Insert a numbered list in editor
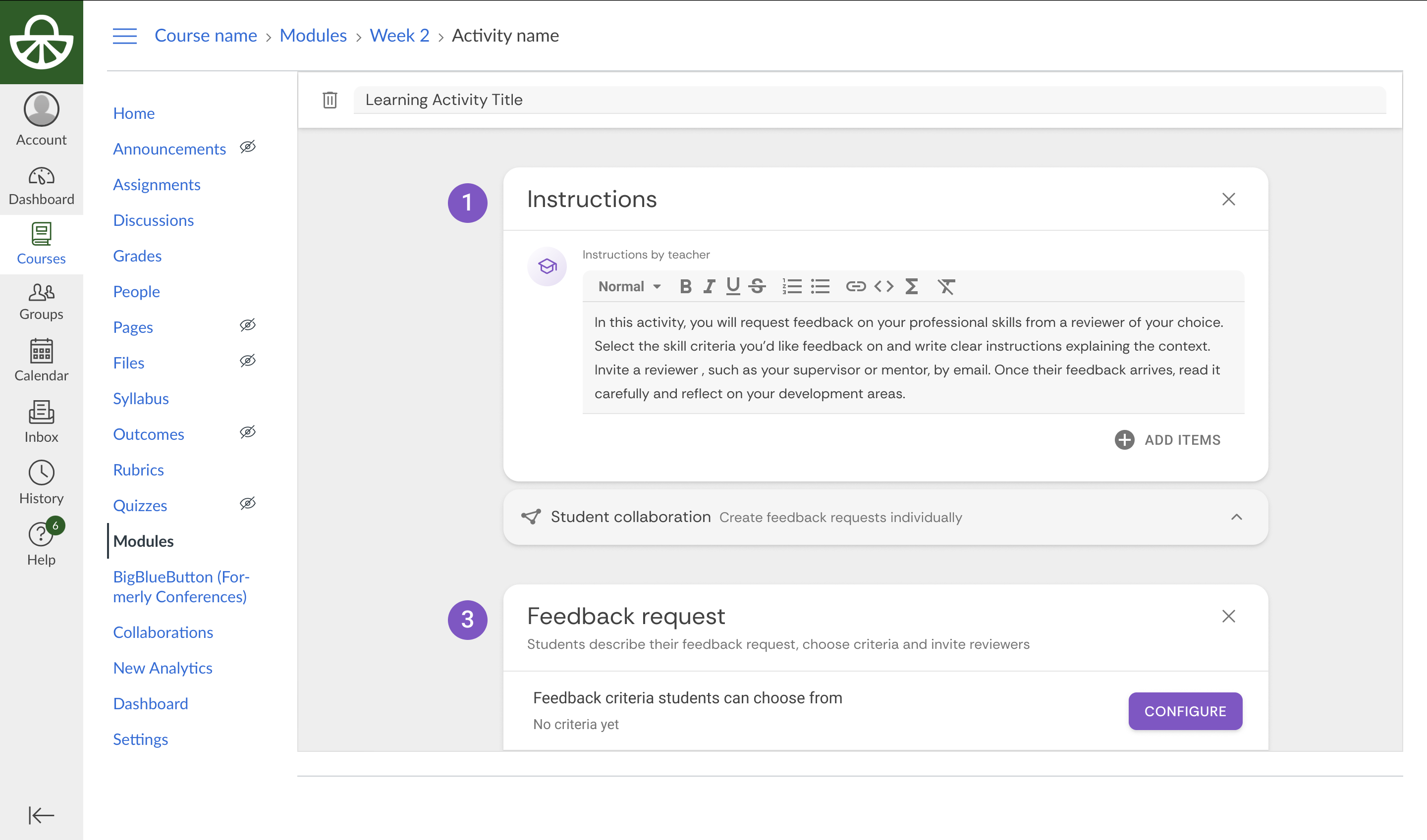 (x=792, y=286)
